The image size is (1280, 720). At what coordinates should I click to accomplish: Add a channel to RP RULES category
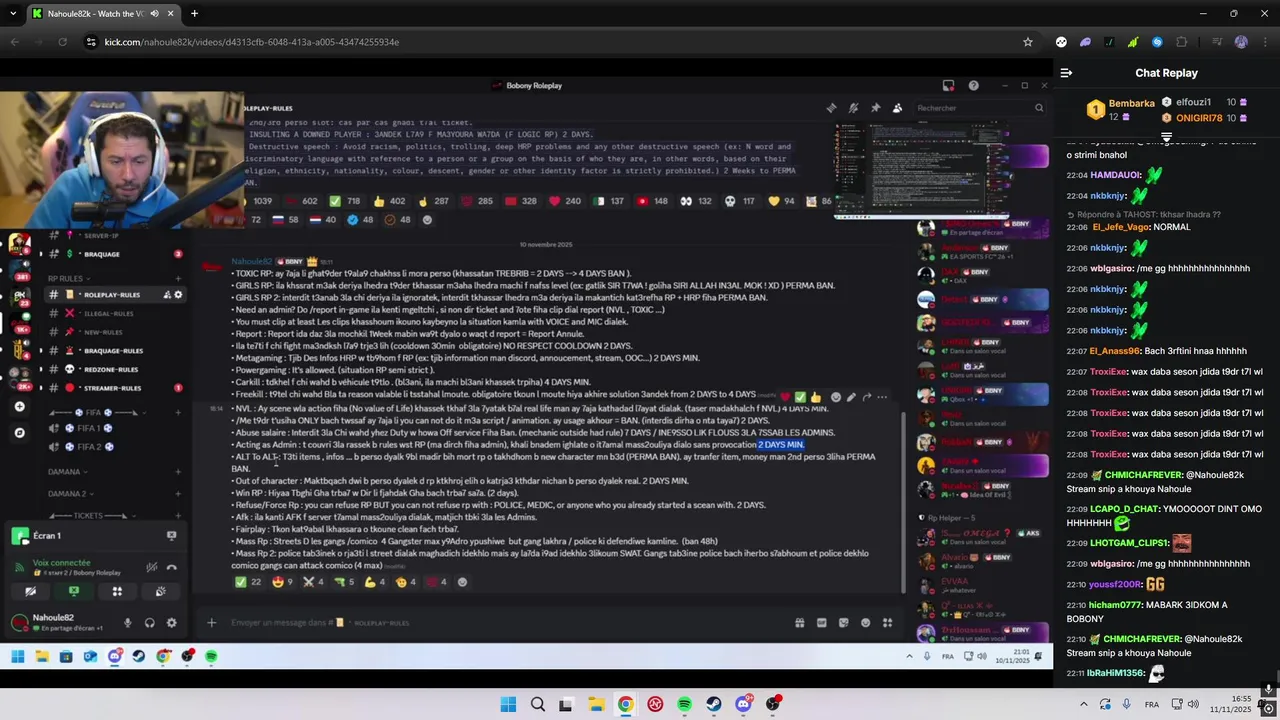pyautogui.click(x=178, y=278)
